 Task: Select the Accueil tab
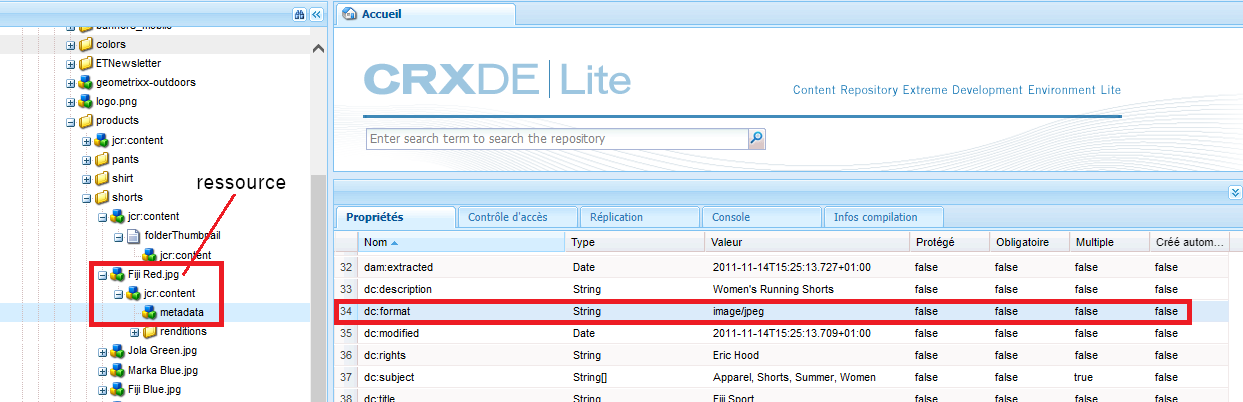425,15
